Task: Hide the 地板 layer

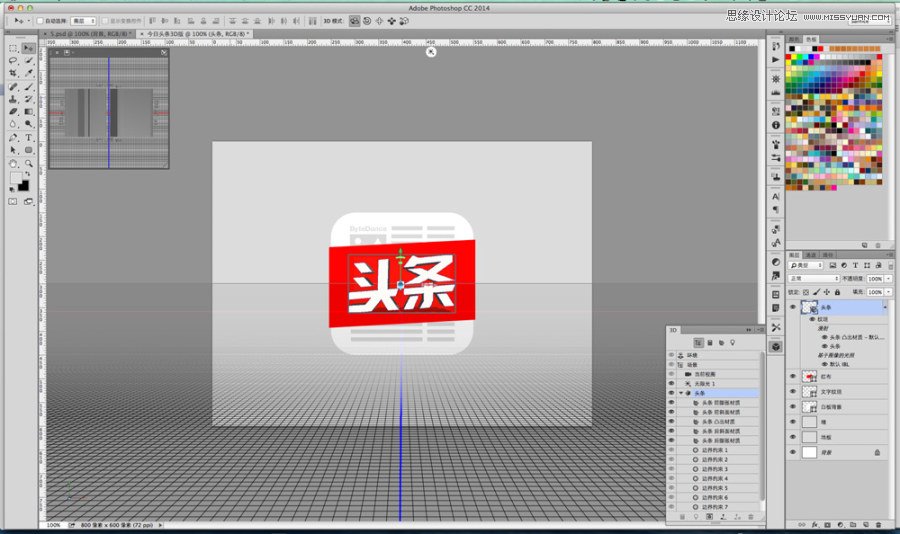Action: coord(793,437)
